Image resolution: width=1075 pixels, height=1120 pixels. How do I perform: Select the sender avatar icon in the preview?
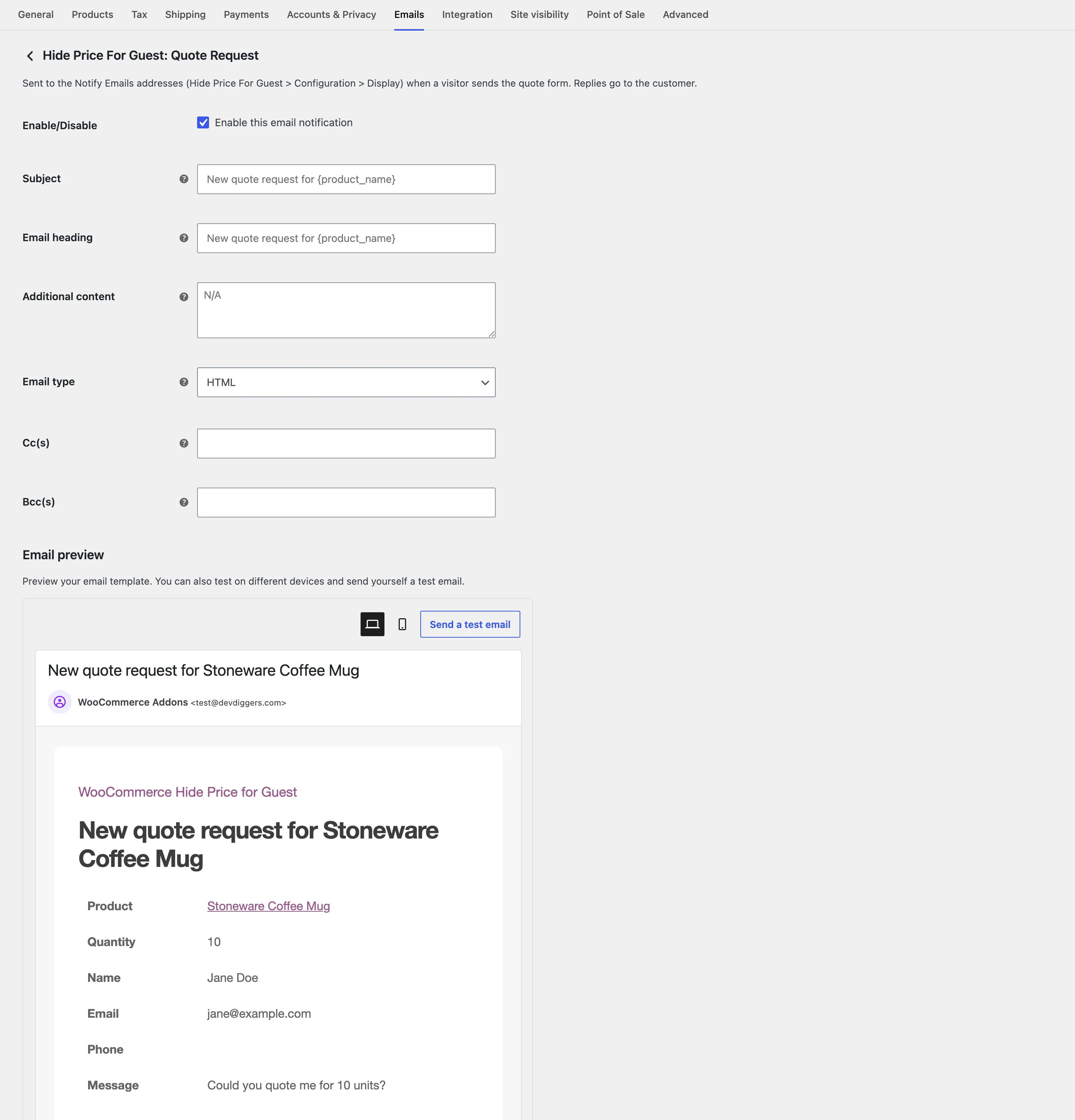click(x=59, y=702)
